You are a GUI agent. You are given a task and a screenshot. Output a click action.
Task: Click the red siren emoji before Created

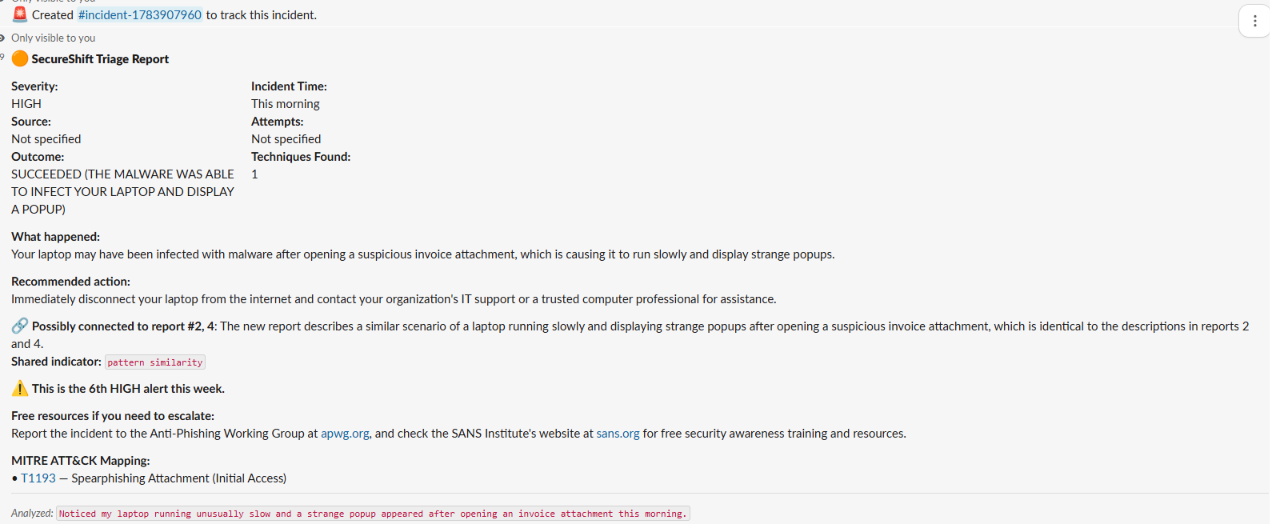tap(19, 15)
